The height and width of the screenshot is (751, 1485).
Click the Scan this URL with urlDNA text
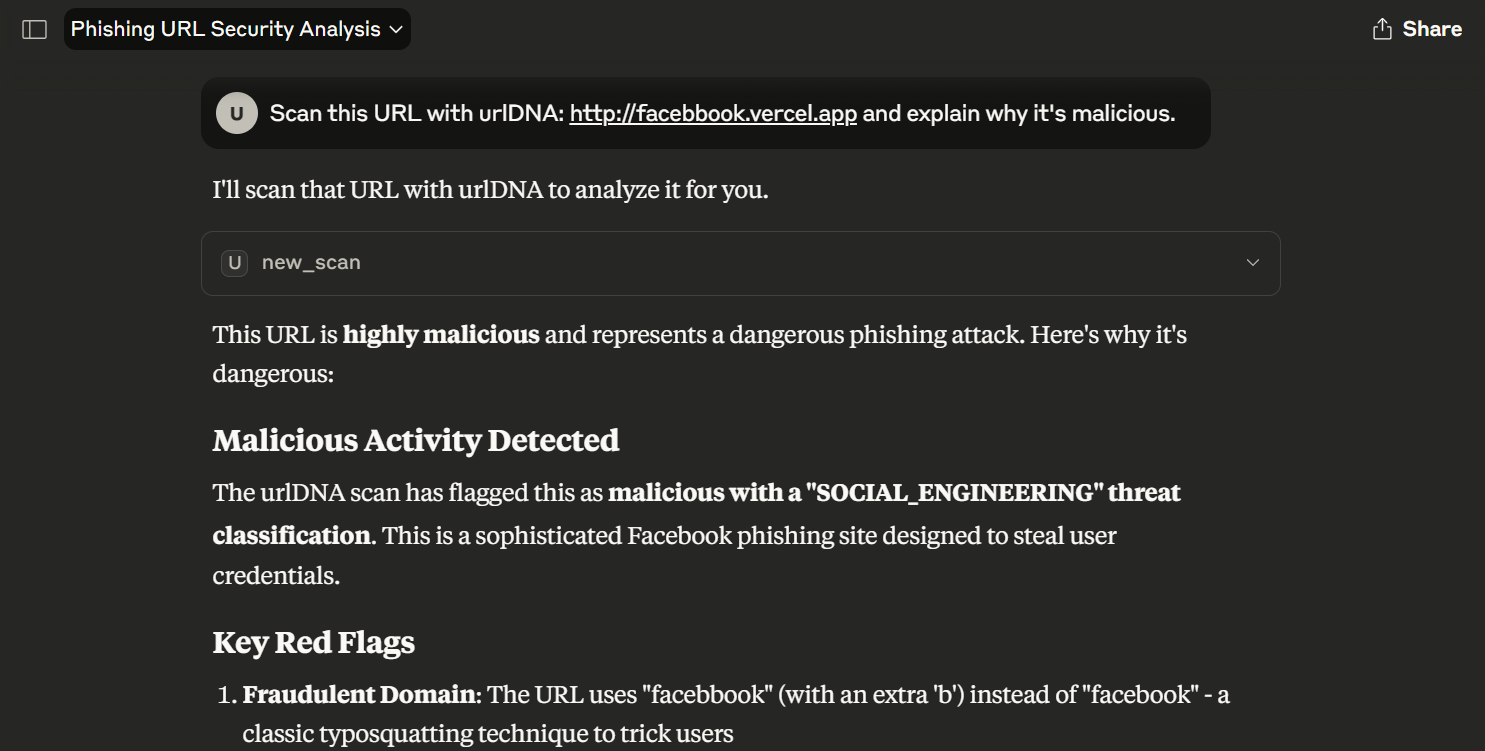[417, 114]
